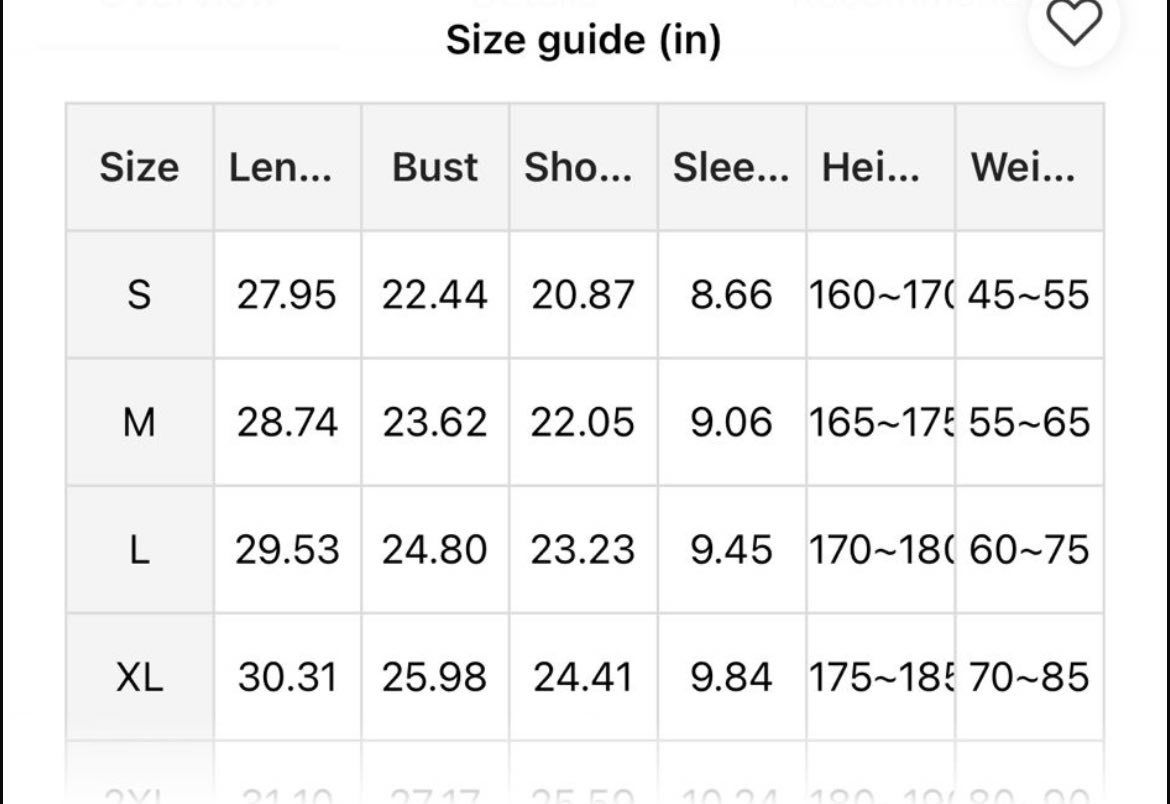
Task: Click the 23.62 bust cell
Action: click(435, 422)
